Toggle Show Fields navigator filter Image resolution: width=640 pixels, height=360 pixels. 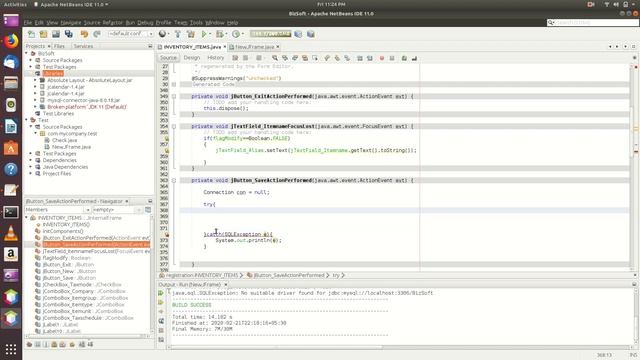pos(38,344)
